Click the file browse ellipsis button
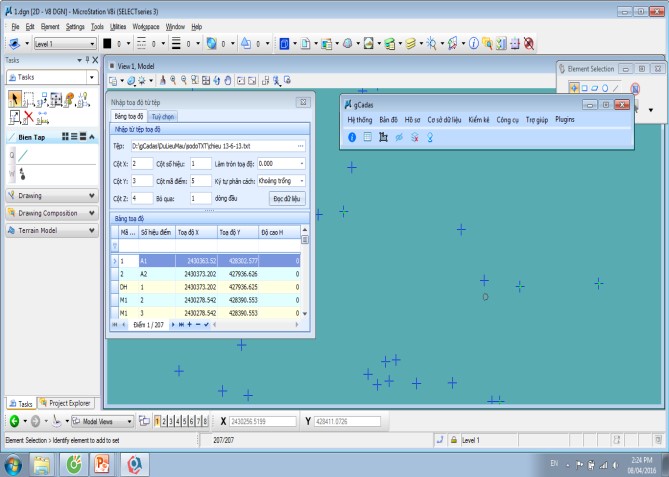Screen dimensions: 669x477 (300, 146)
